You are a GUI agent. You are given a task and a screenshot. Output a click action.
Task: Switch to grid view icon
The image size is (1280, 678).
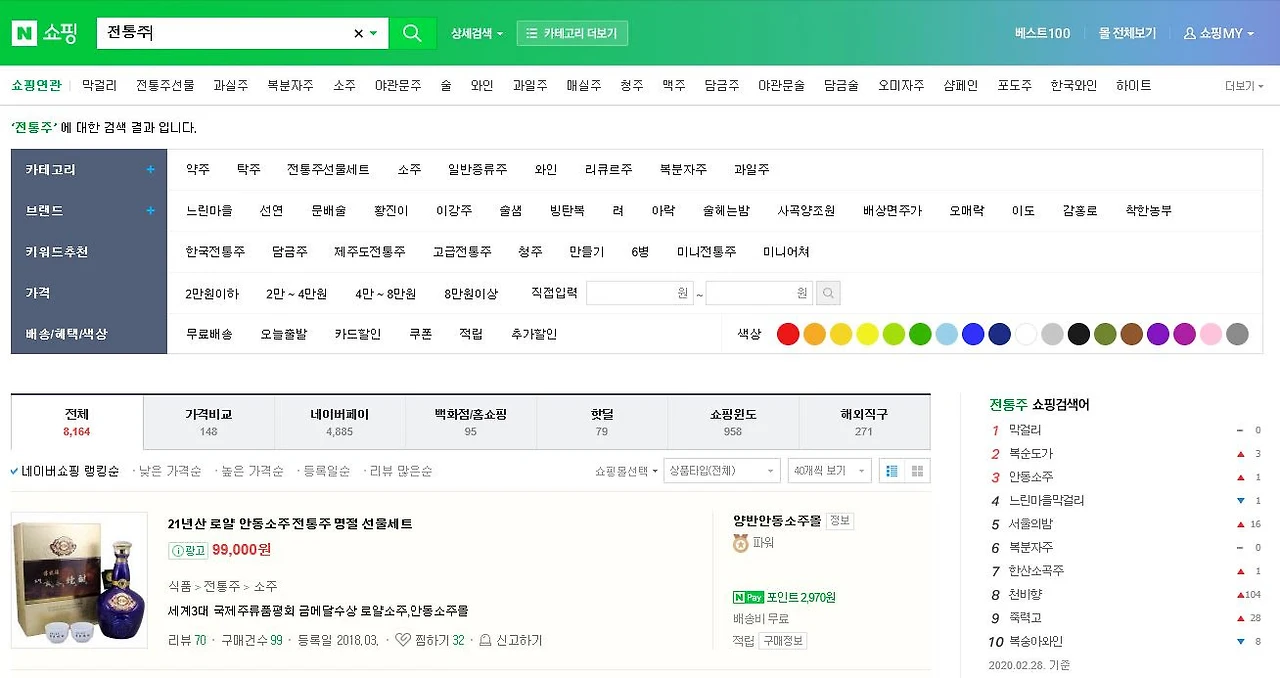click(917, 471)
